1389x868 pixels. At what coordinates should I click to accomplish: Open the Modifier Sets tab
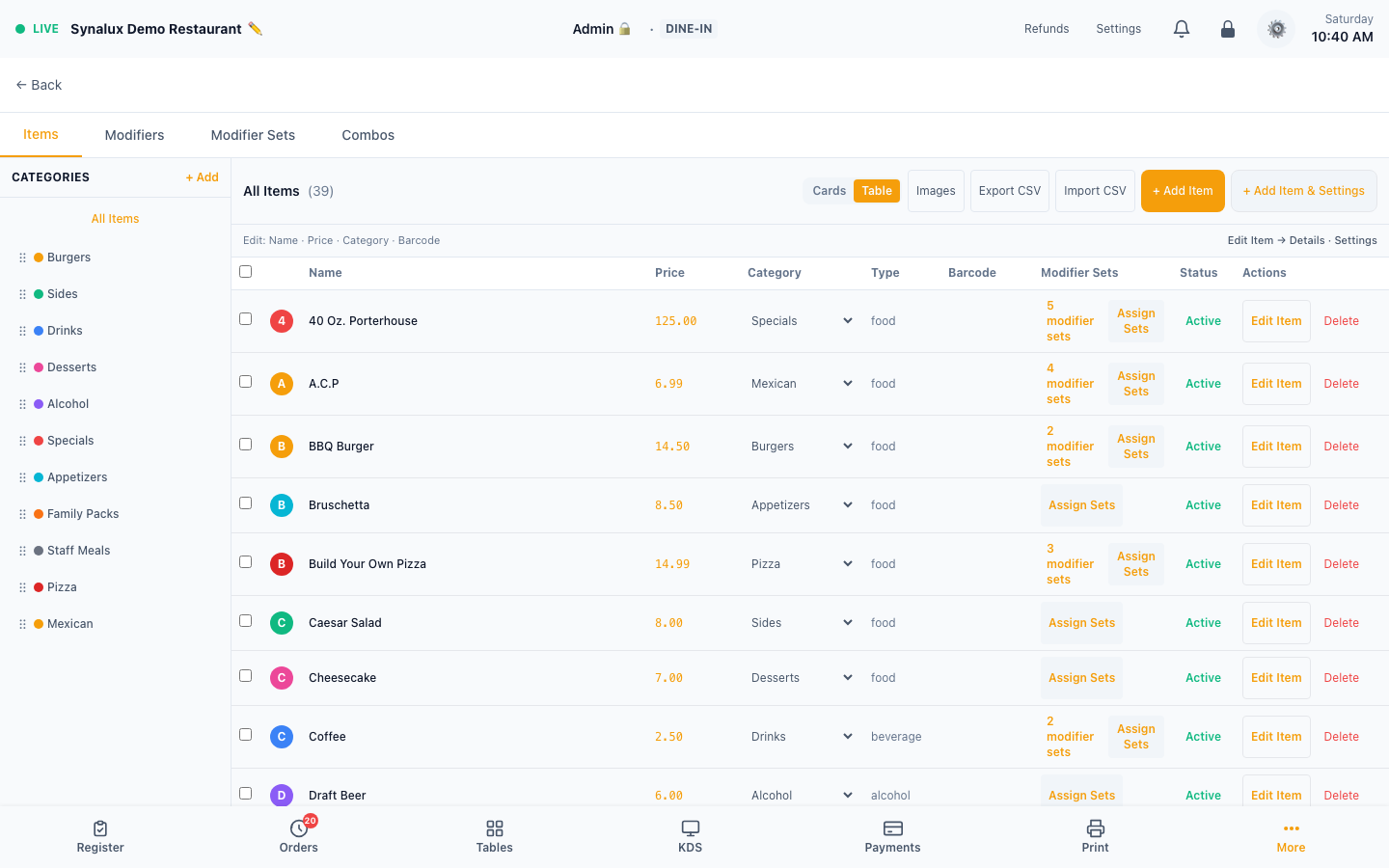253,135
